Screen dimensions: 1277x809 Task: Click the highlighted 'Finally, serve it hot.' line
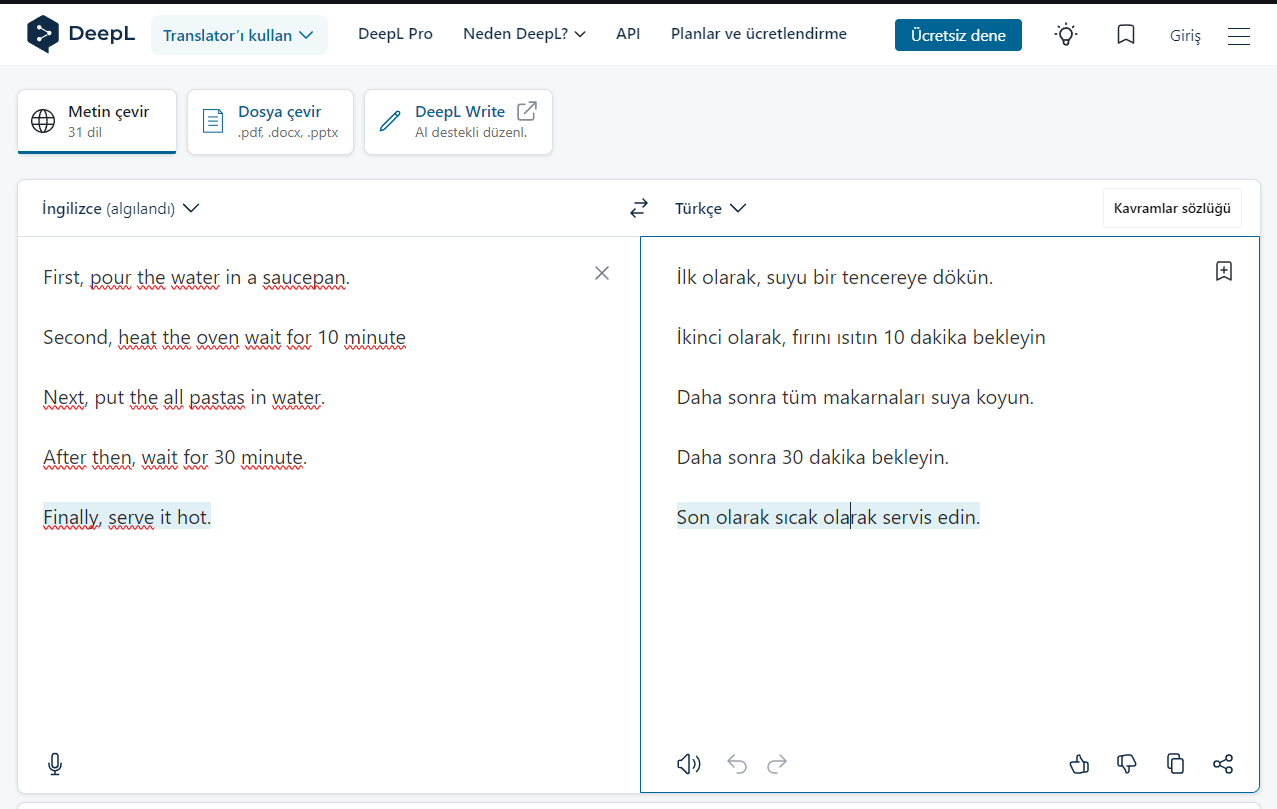127,517
